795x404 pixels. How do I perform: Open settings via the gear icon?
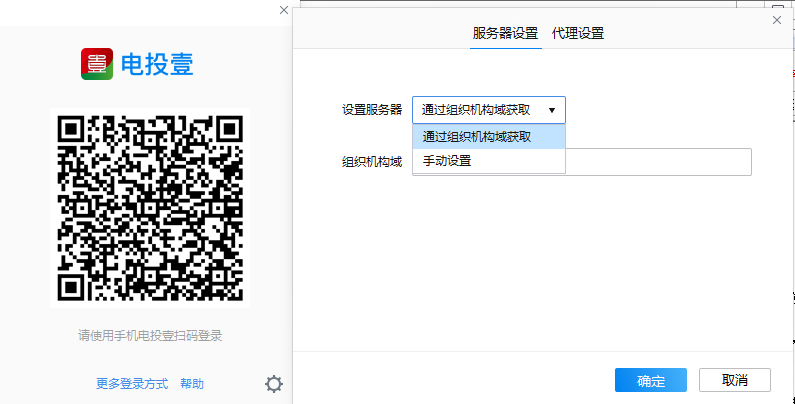click(x=274, y=384)
